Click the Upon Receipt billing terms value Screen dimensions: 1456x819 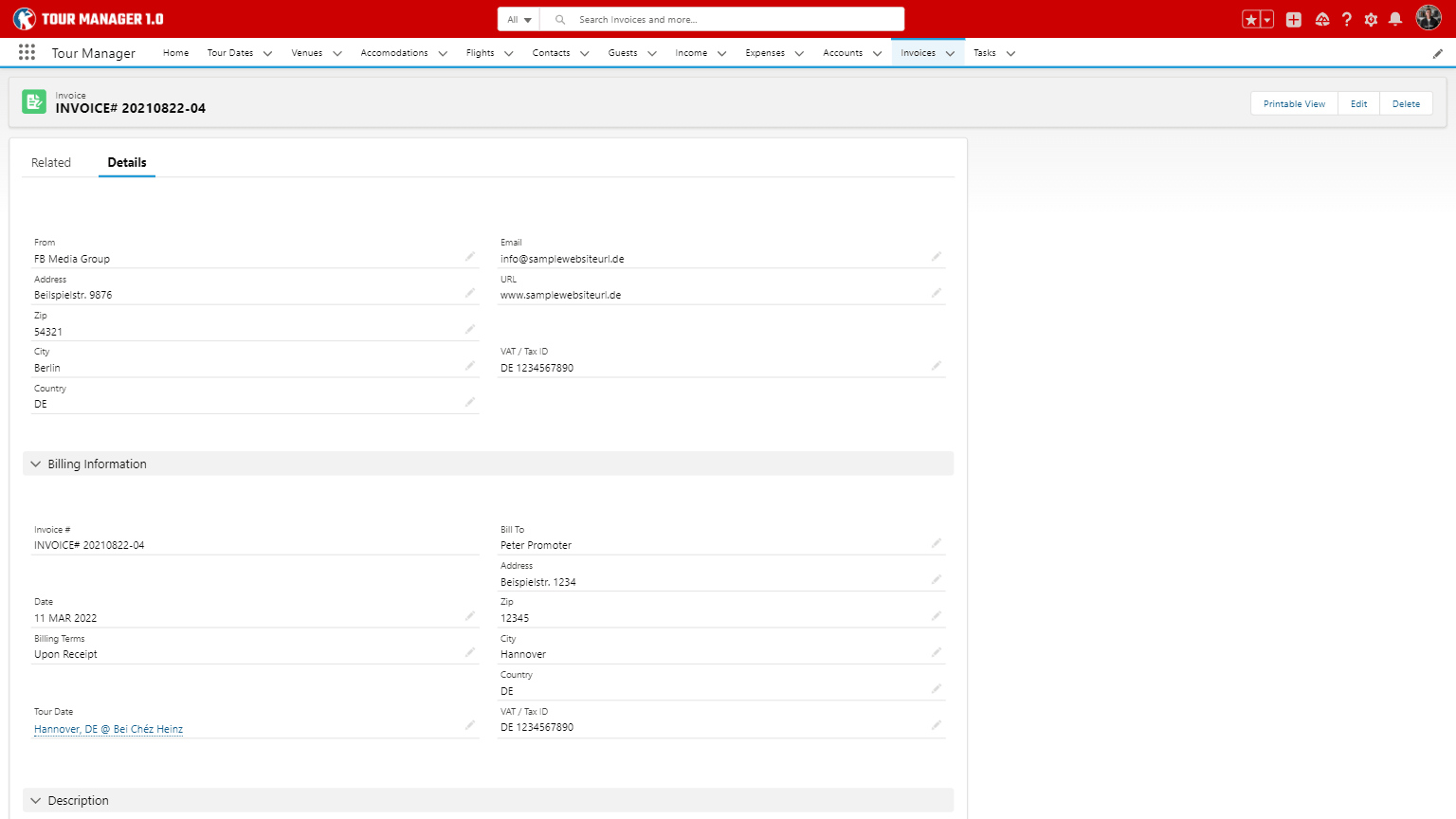click(65, 654)
